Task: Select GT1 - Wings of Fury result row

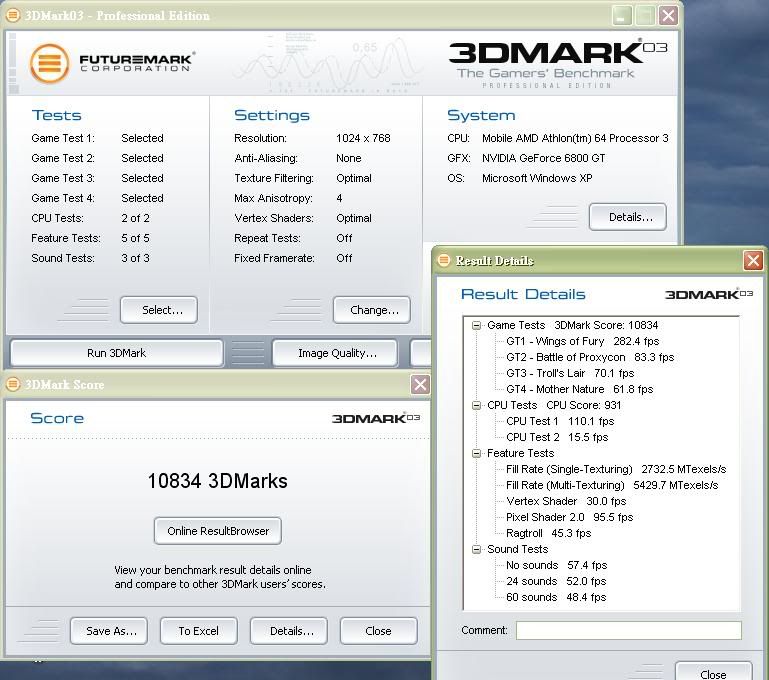Action: tap(583, 341)
